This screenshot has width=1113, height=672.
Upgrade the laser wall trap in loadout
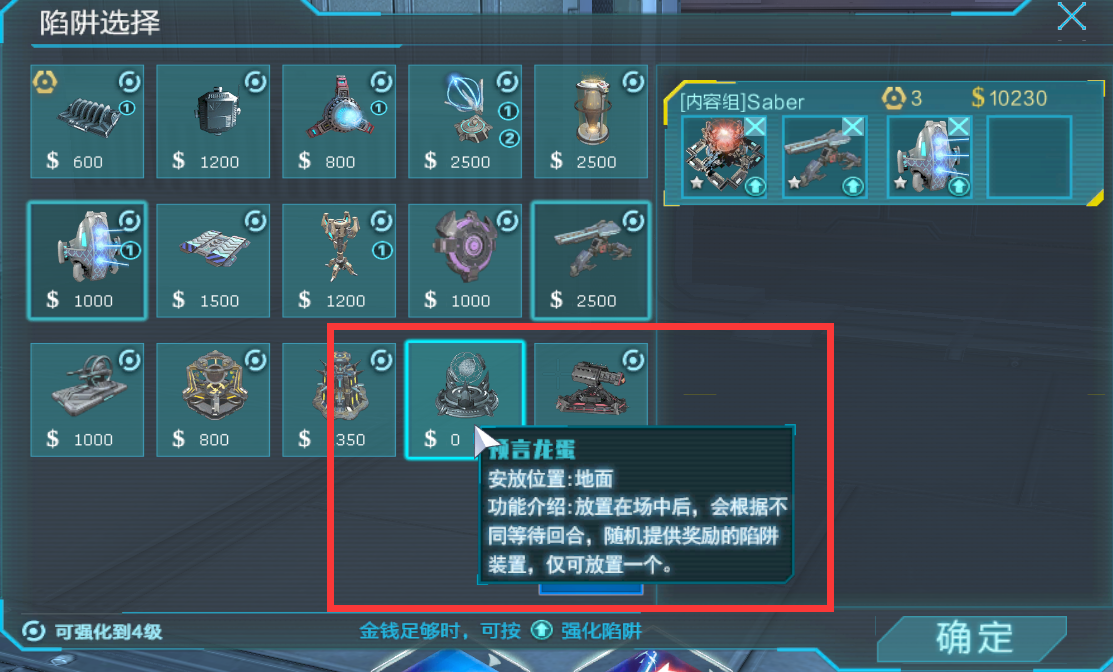(958, 187)
